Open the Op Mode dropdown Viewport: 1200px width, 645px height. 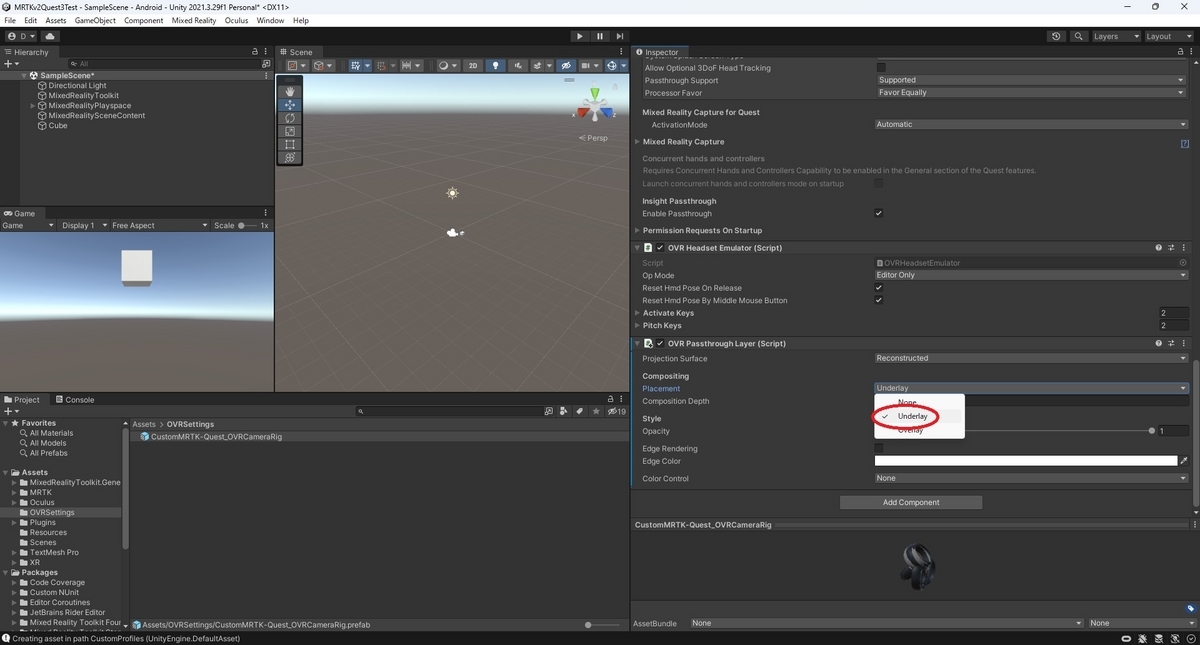[1031, 275]
